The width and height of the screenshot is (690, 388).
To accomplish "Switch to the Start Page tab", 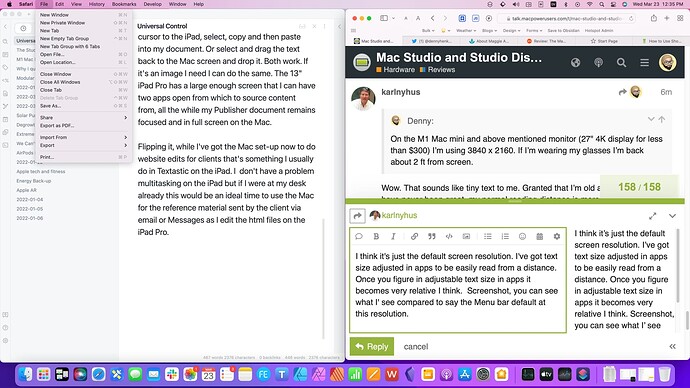I will tap(604, 41).
